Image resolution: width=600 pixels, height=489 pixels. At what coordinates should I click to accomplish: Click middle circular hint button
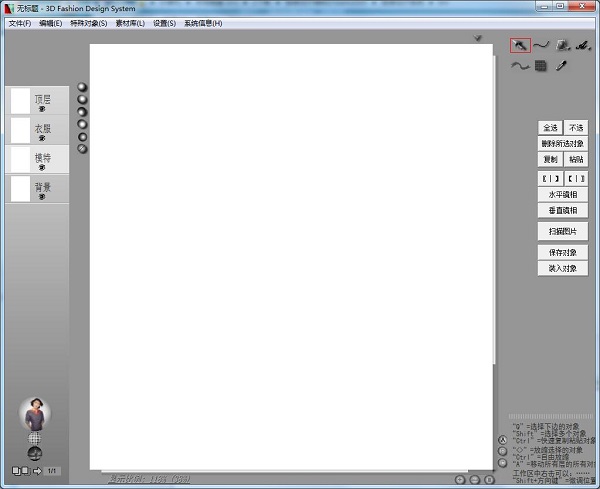(502, 452)
